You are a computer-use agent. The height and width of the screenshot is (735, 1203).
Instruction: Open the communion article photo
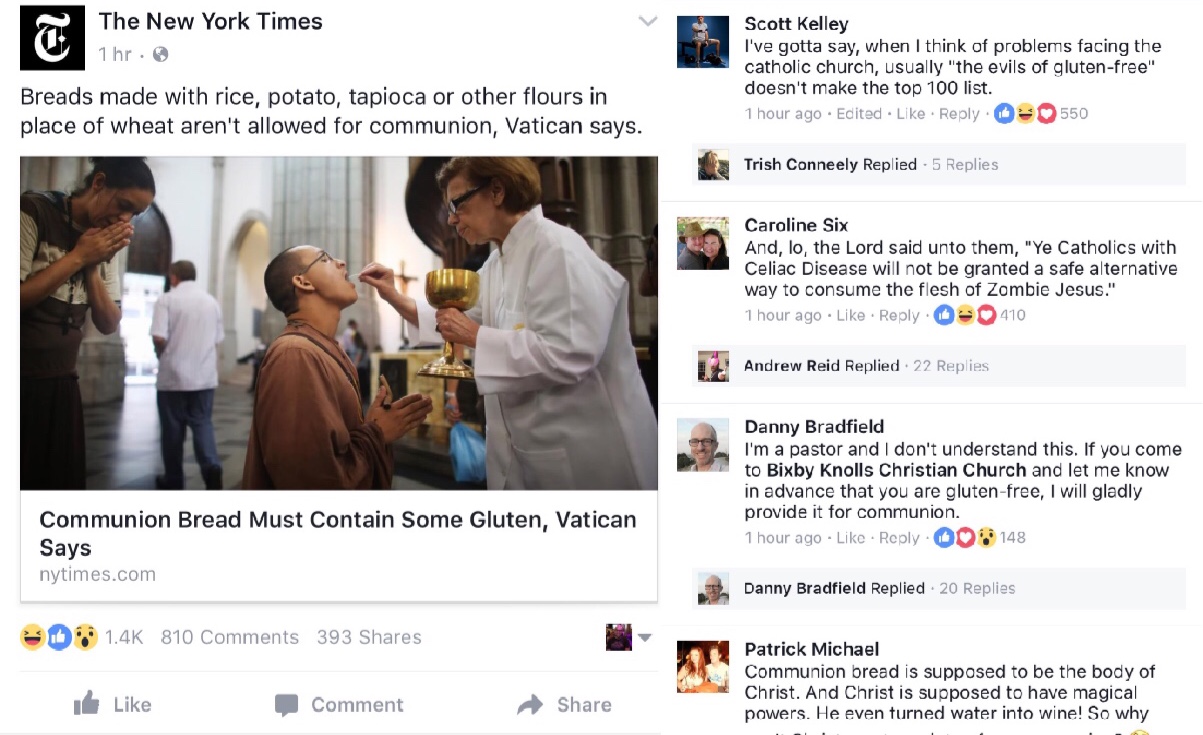[339, 323]
